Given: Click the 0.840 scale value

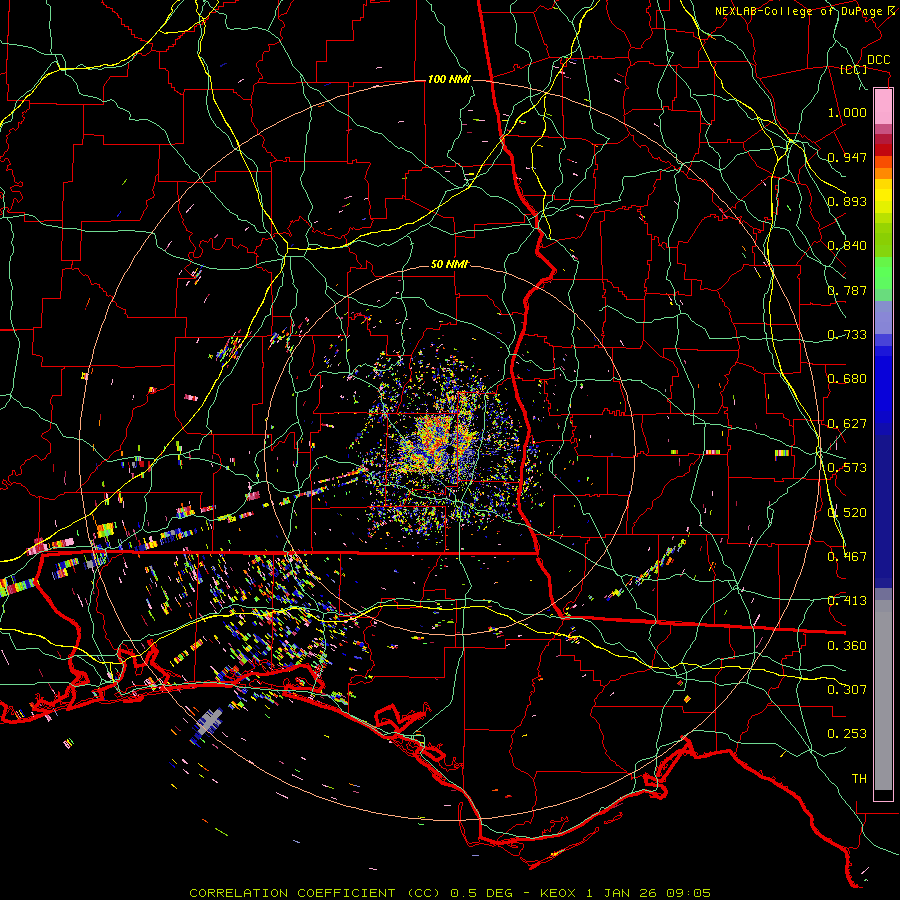Looking at the screenshot, I should point(847,246).
